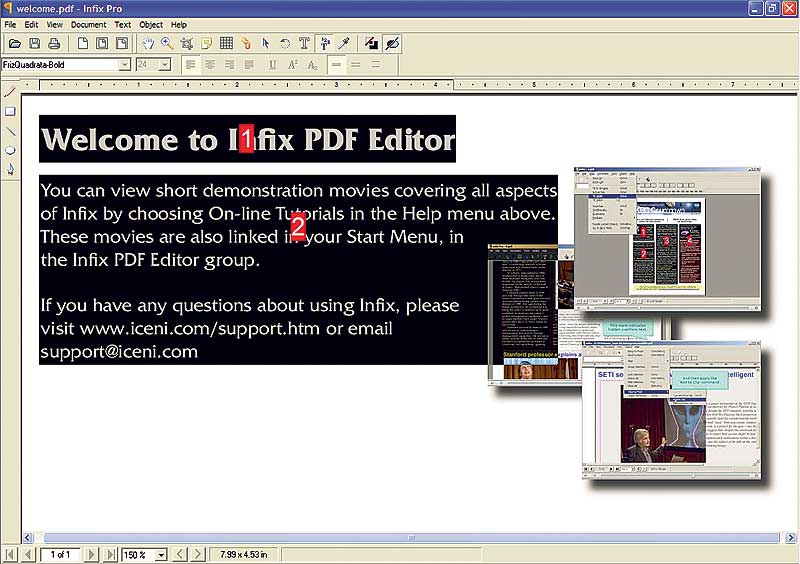Toggle left text alignment
This screenshot has width=800, height=564.
click(191, 65)
